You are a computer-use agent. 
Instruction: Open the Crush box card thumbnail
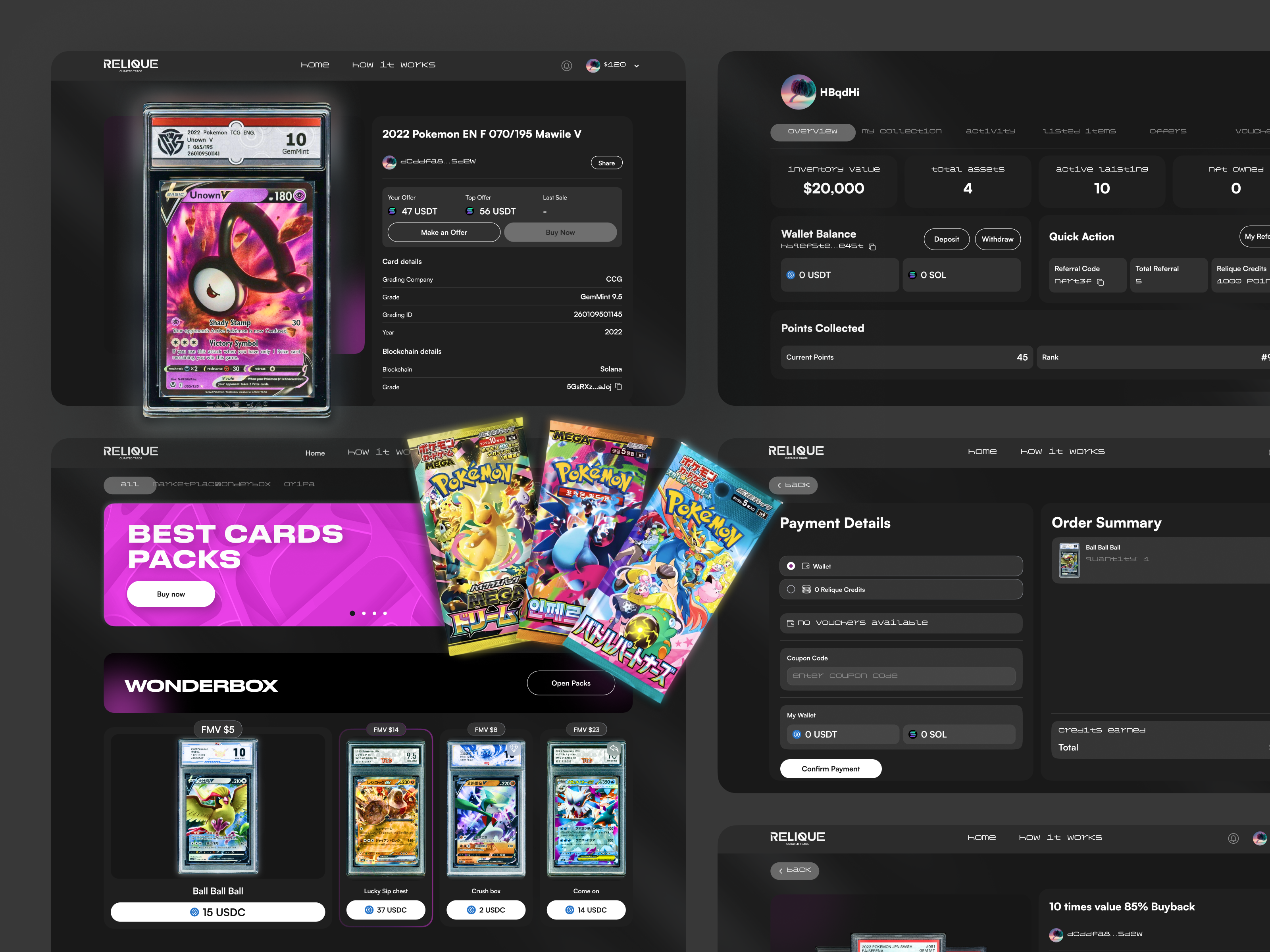click(486, 809)
